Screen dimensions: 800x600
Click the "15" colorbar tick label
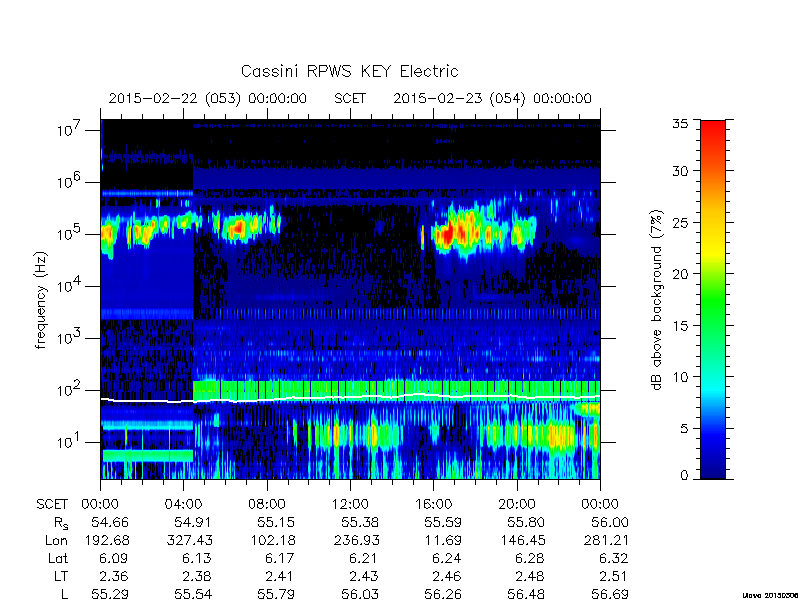(x=681, y=325)
